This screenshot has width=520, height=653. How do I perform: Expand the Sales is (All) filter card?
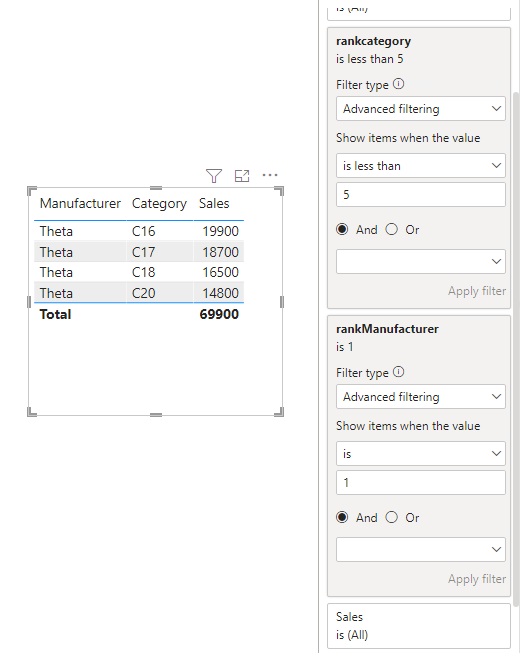[419, 626]
